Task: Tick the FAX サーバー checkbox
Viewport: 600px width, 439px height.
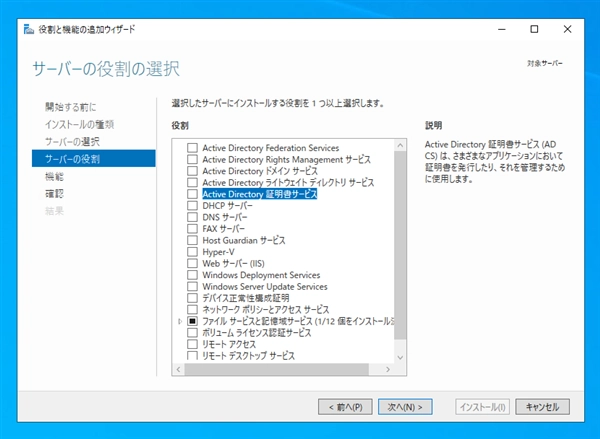Action: [192, 228]
